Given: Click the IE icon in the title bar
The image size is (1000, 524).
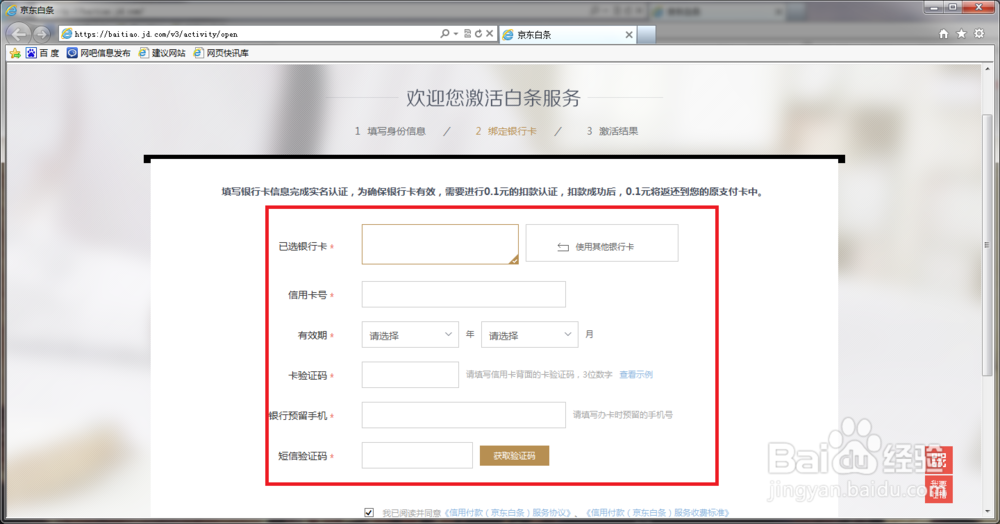Looking at the screenshot, I should 11,10.
